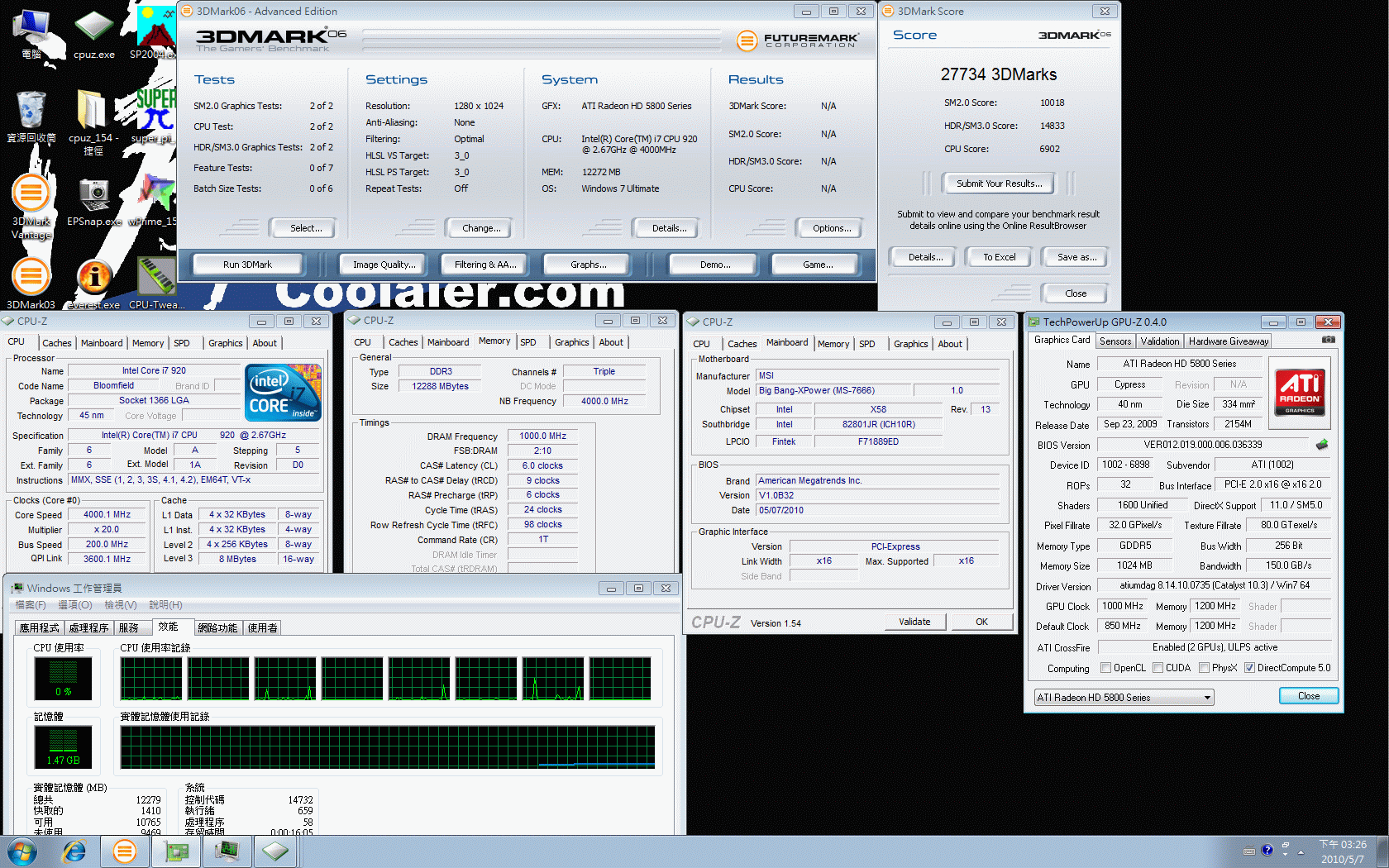Click first CPU usage history graph
1389x868 pixels.
(x=151, y=679)
